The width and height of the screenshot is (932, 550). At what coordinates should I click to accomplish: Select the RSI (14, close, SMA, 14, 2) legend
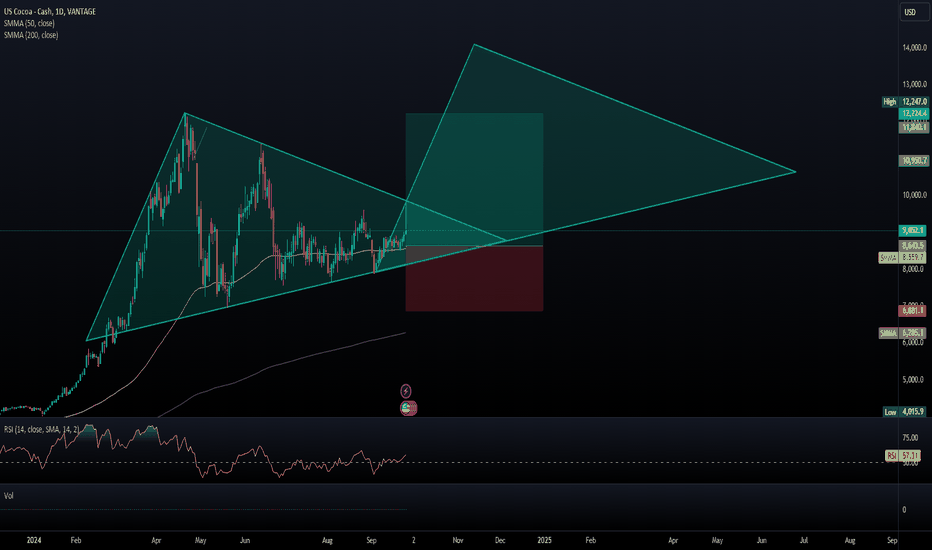coord(42,429)
